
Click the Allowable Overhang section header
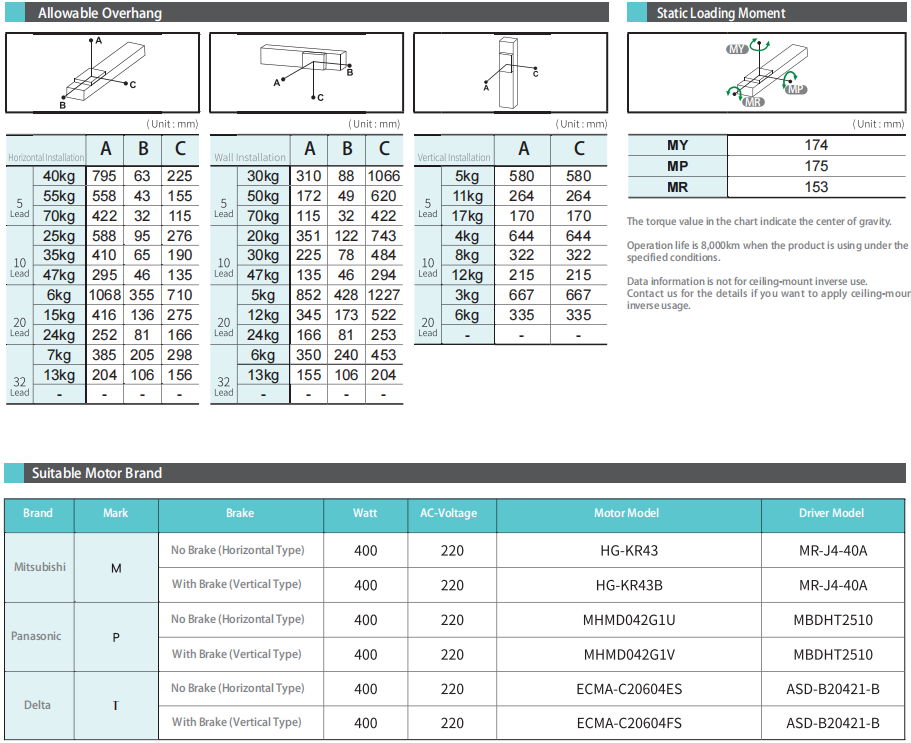[x=100, y=13]
